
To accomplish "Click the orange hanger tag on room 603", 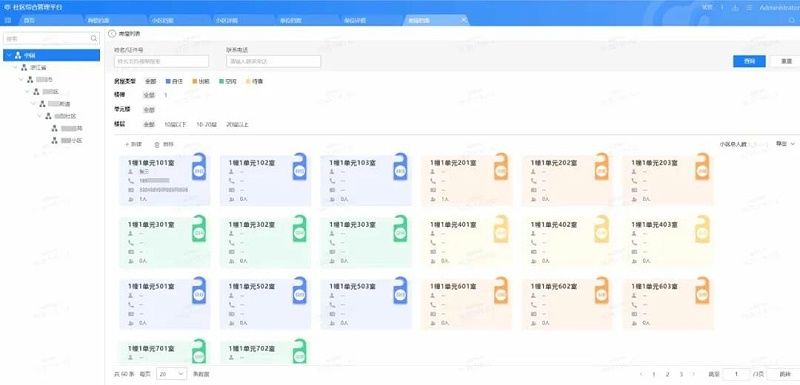I will coord(703,291).
